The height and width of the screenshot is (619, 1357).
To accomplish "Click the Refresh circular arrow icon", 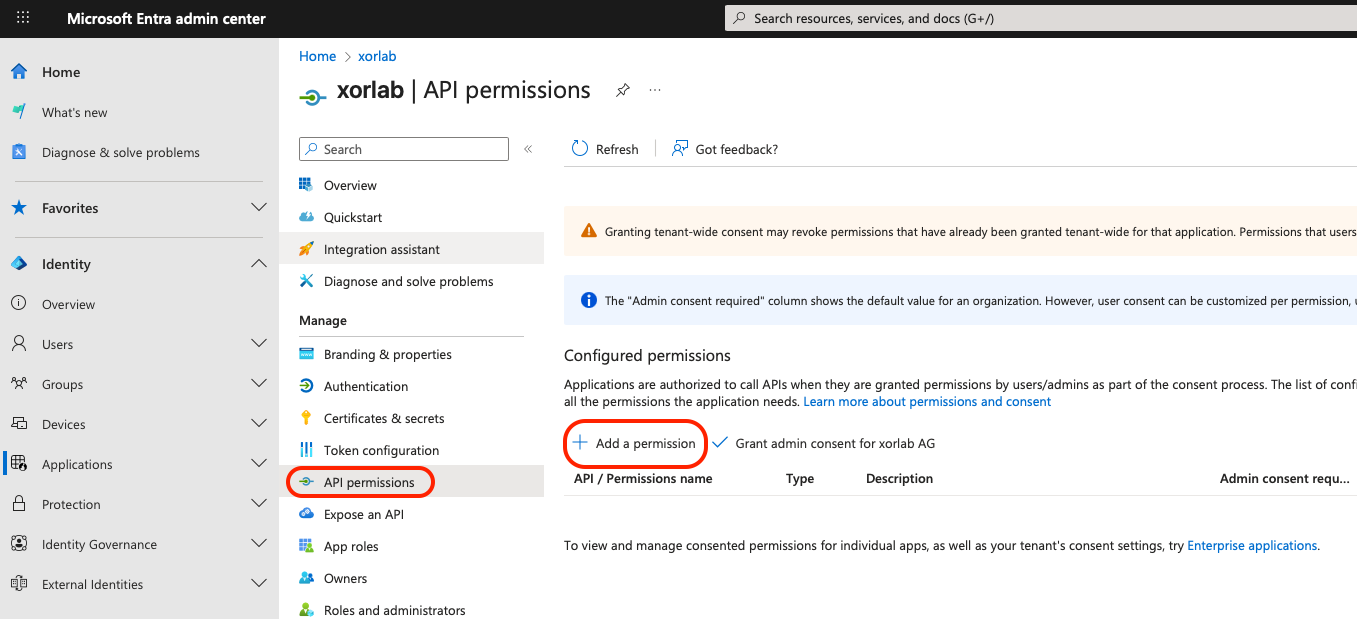I will pos(580,149).
